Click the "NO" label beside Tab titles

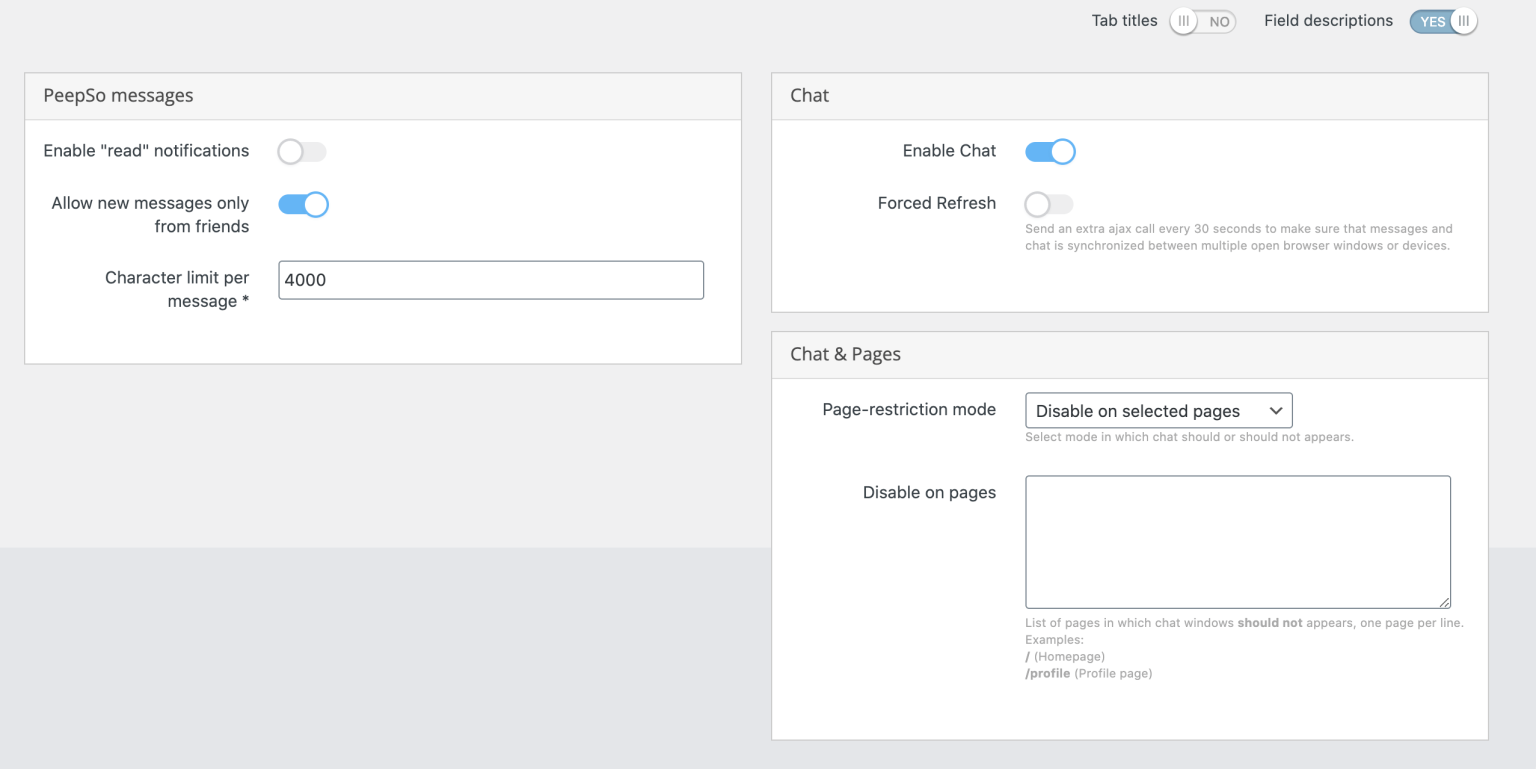pyautogui.click(x=1219, y=20)
